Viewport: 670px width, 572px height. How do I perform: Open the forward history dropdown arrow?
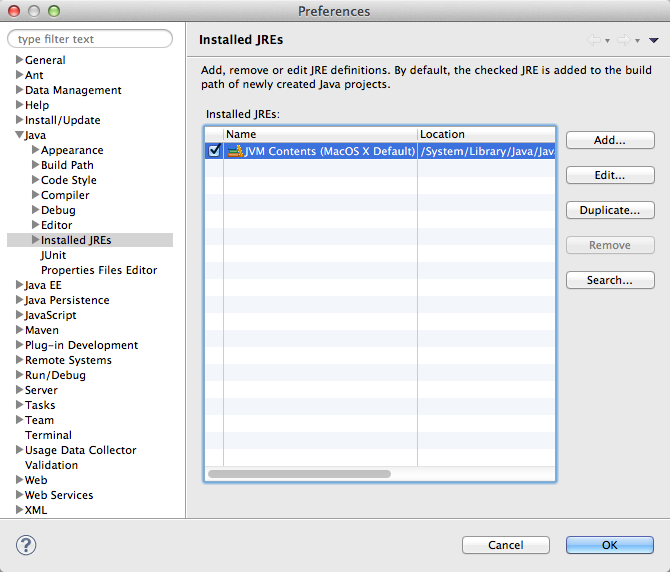pos(637,41)
